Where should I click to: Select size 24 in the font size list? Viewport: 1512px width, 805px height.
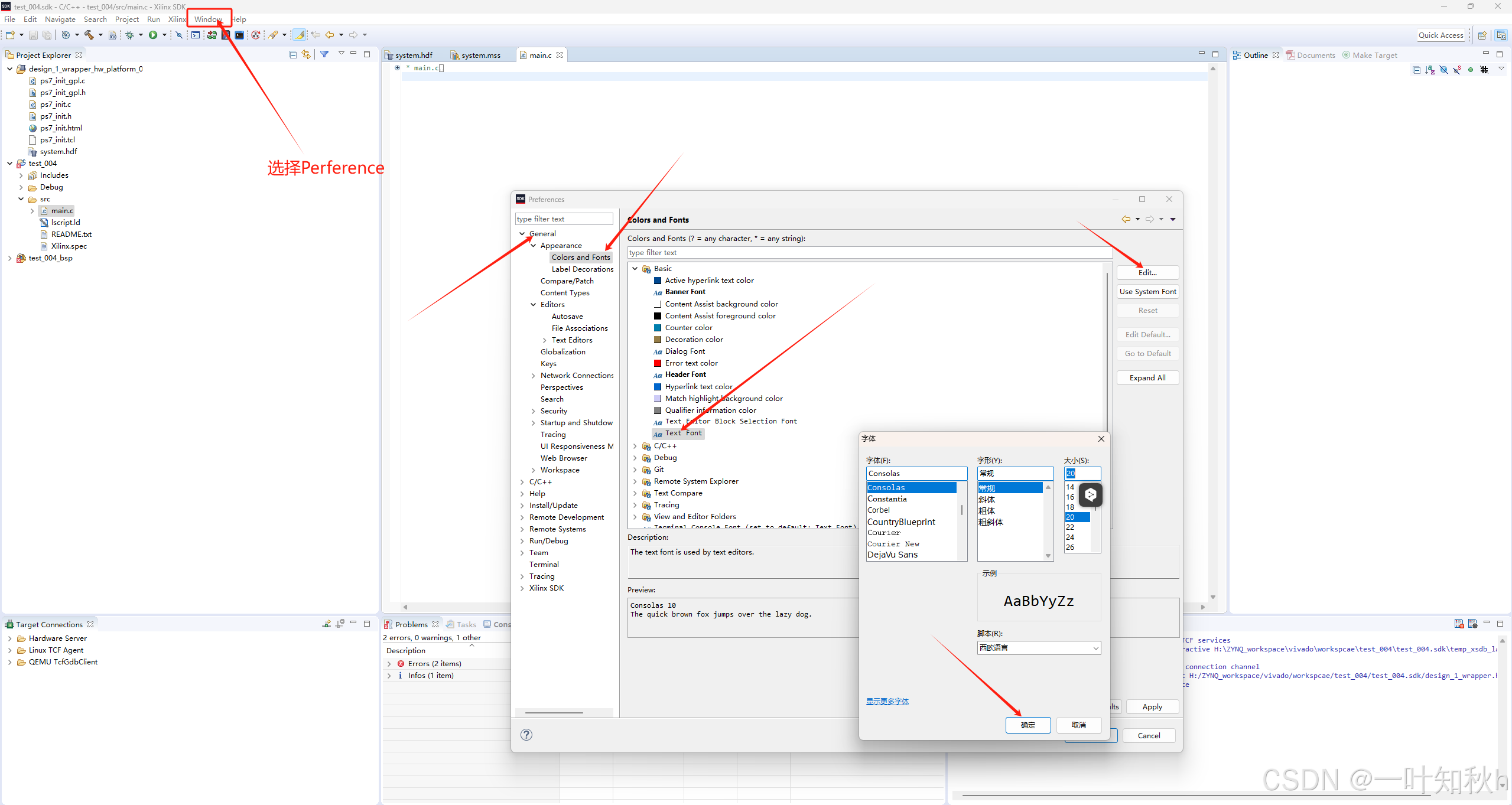coord(1070,537)
